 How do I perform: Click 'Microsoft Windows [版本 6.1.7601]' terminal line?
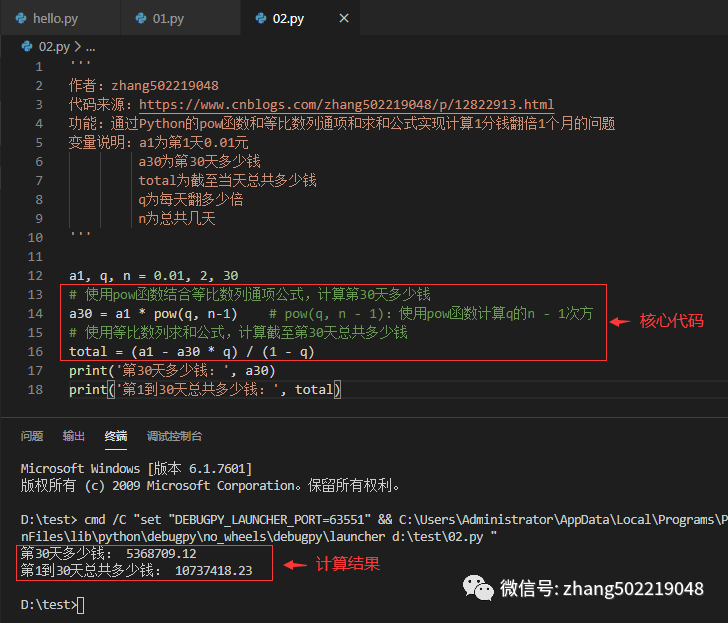coord(136,468)
